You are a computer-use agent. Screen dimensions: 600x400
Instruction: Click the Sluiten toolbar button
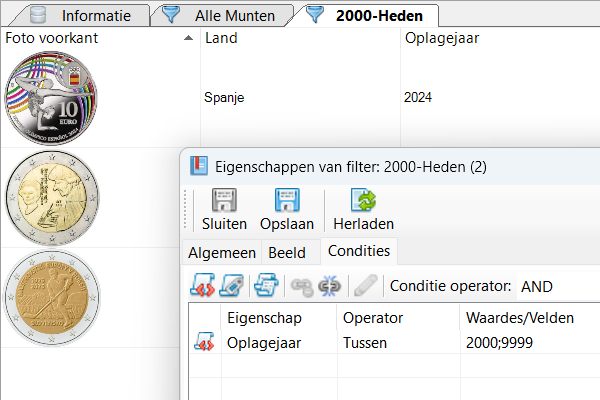(x=224, y=210)
